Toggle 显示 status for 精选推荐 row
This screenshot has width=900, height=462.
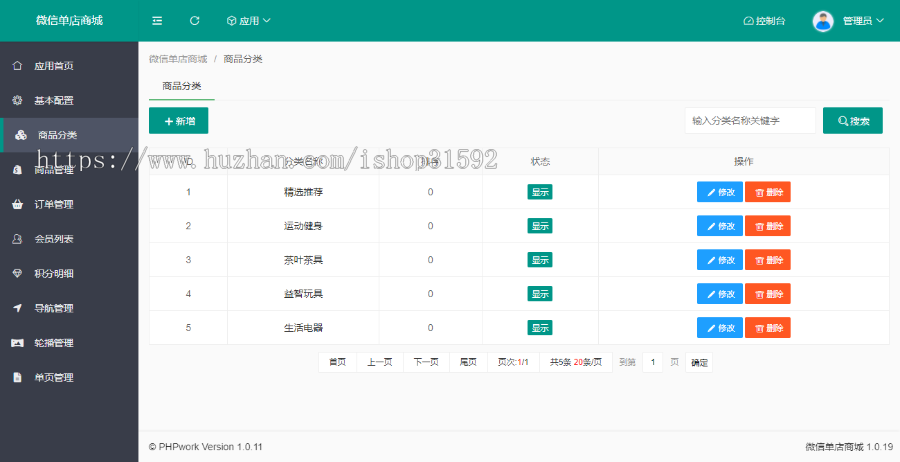click(x=540, y=192)
